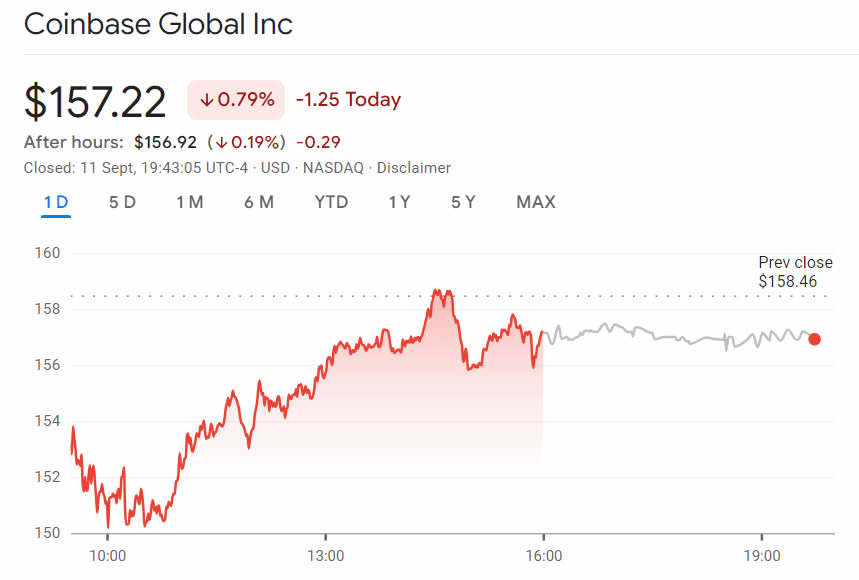Screen dimensions: 859x580
Task: Click the -1.25 Today change text
Action: click(348, 100)
